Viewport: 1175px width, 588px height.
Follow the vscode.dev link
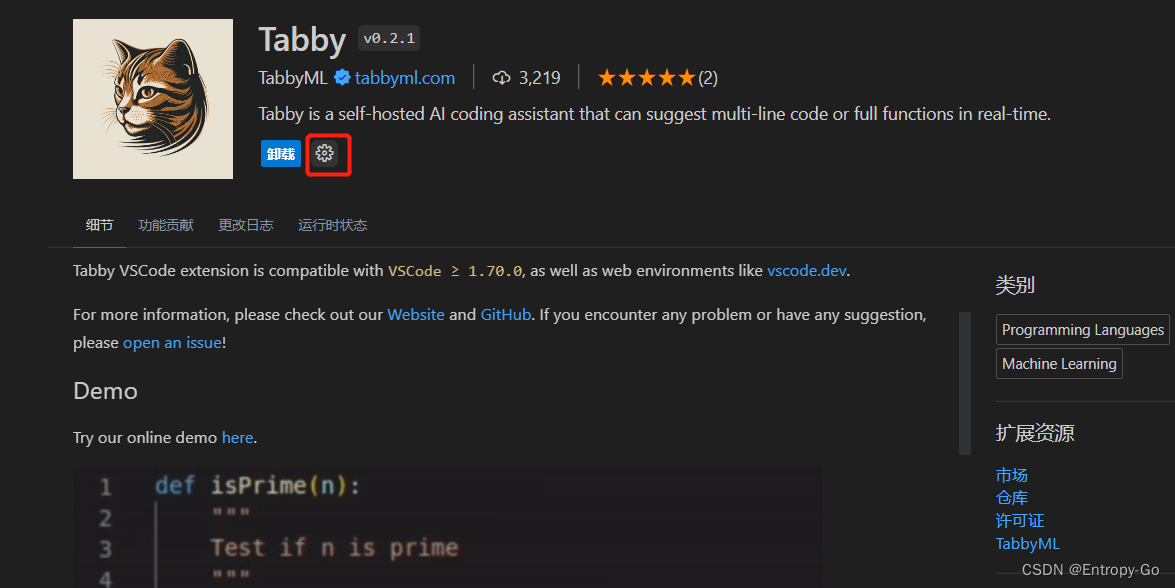(806, 270)
